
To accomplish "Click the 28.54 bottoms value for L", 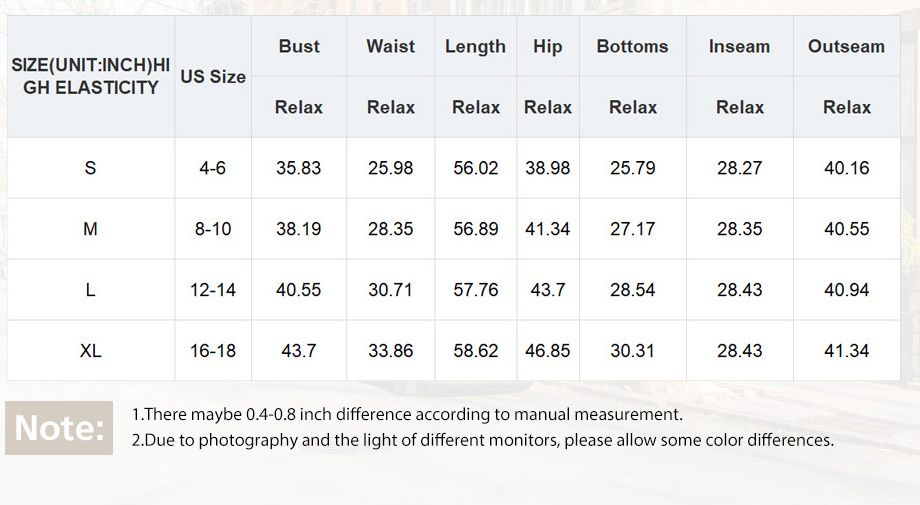I will point(632,290).
